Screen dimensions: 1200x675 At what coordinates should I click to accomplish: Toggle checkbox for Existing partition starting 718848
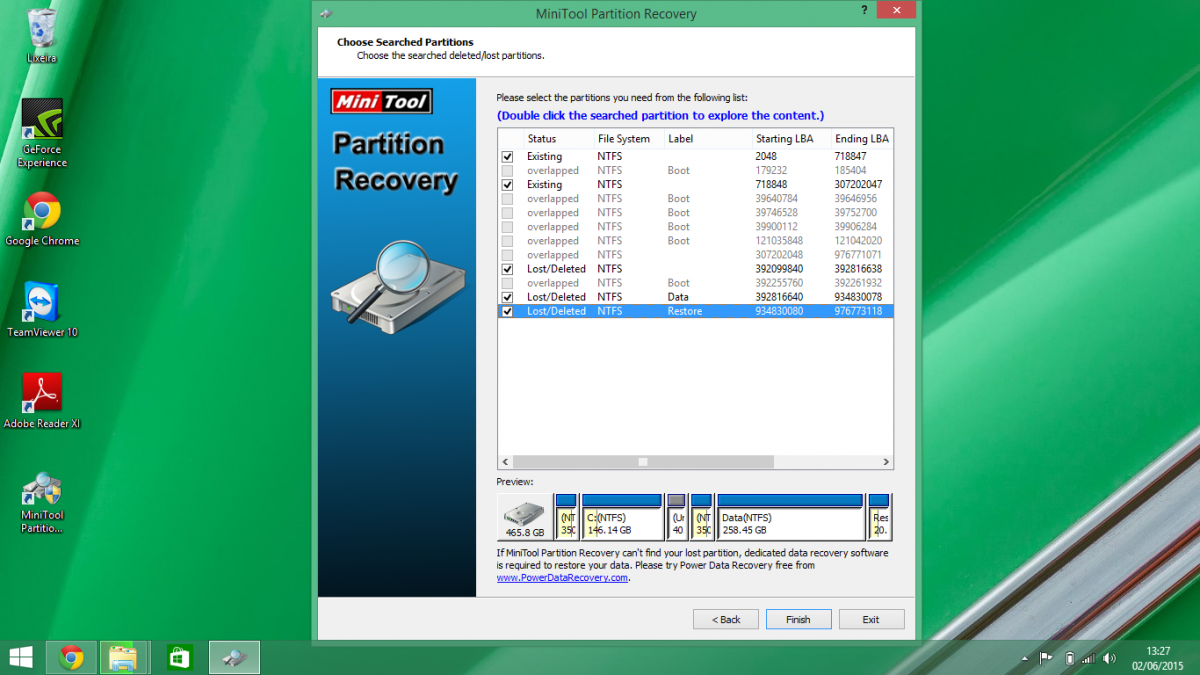click(507, 185)
